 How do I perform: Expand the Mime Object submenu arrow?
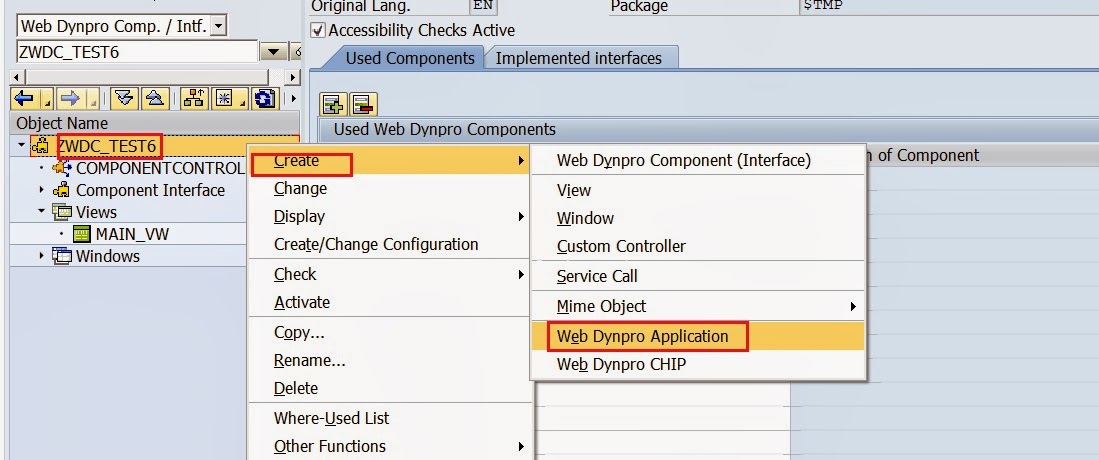853,306
